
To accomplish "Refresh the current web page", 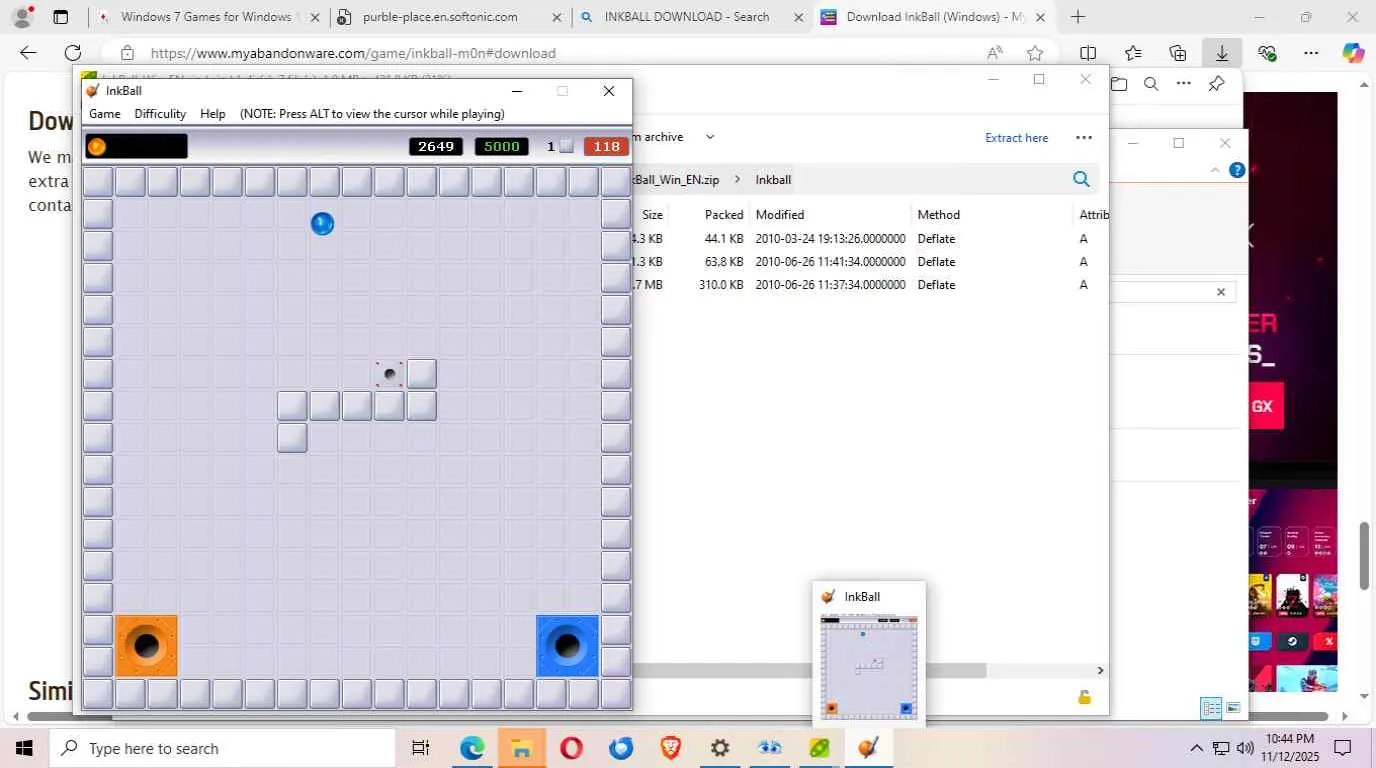I will 73,53.
